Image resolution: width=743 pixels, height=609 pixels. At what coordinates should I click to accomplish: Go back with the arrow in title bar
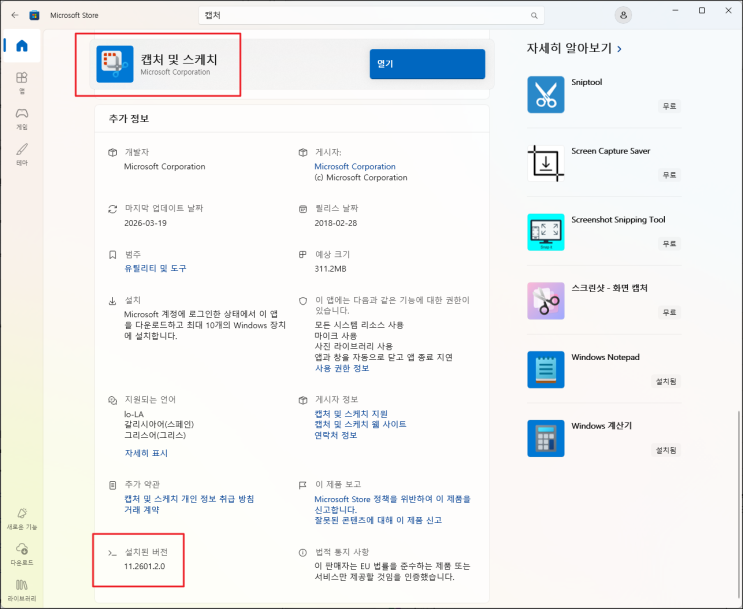15,15
